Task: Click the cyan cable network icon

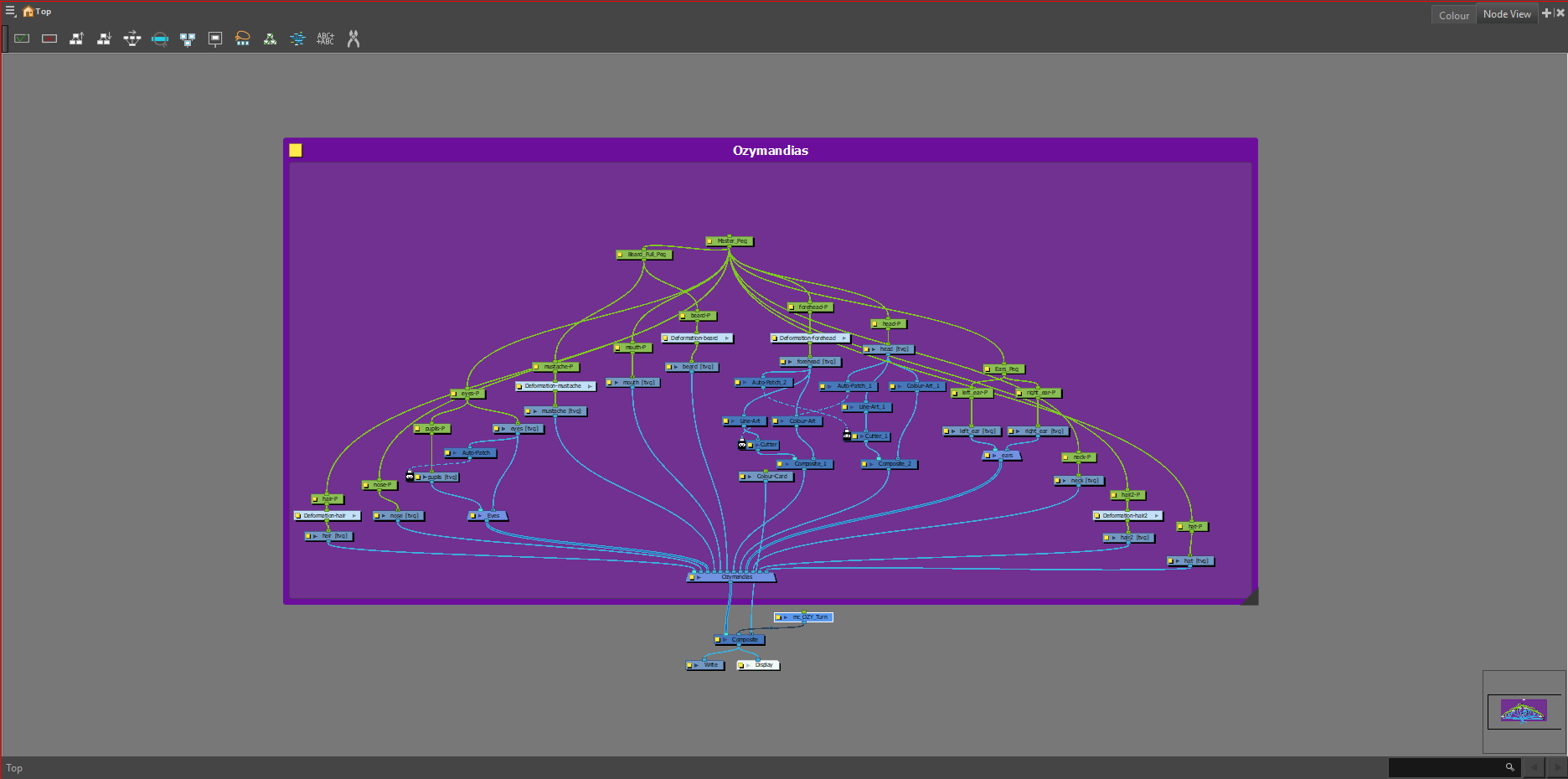Action: pyautogui.click(x=297, y=39)
